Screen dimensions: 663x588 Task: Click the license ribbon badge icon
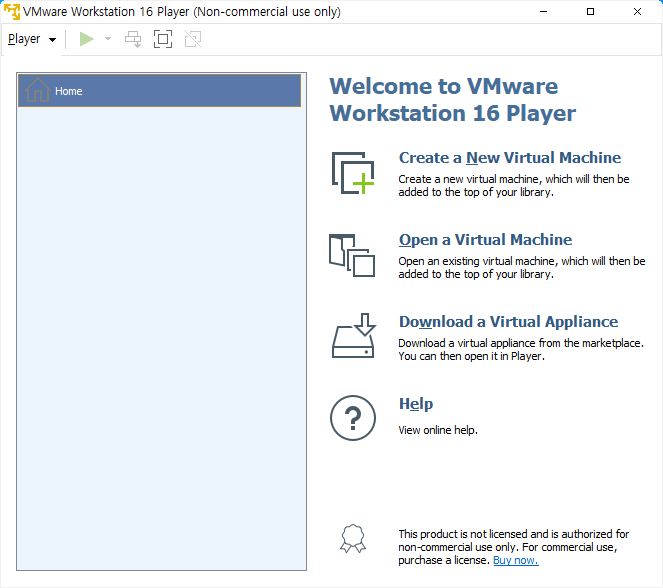click(353, 538)
